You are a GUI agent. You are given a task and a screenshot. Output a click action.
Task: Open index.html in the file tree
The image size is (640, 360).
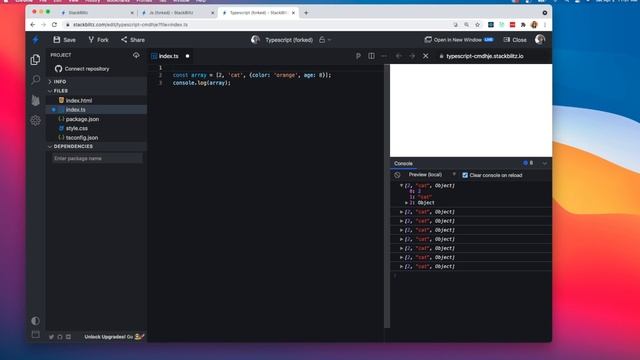(x=79, y=100)
